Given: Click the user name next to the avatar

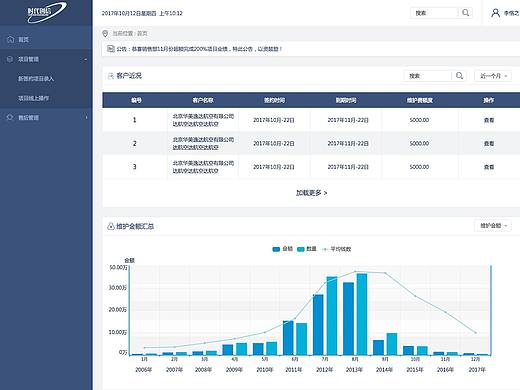Looking at the screenshot, I should [x=511, y=13].
